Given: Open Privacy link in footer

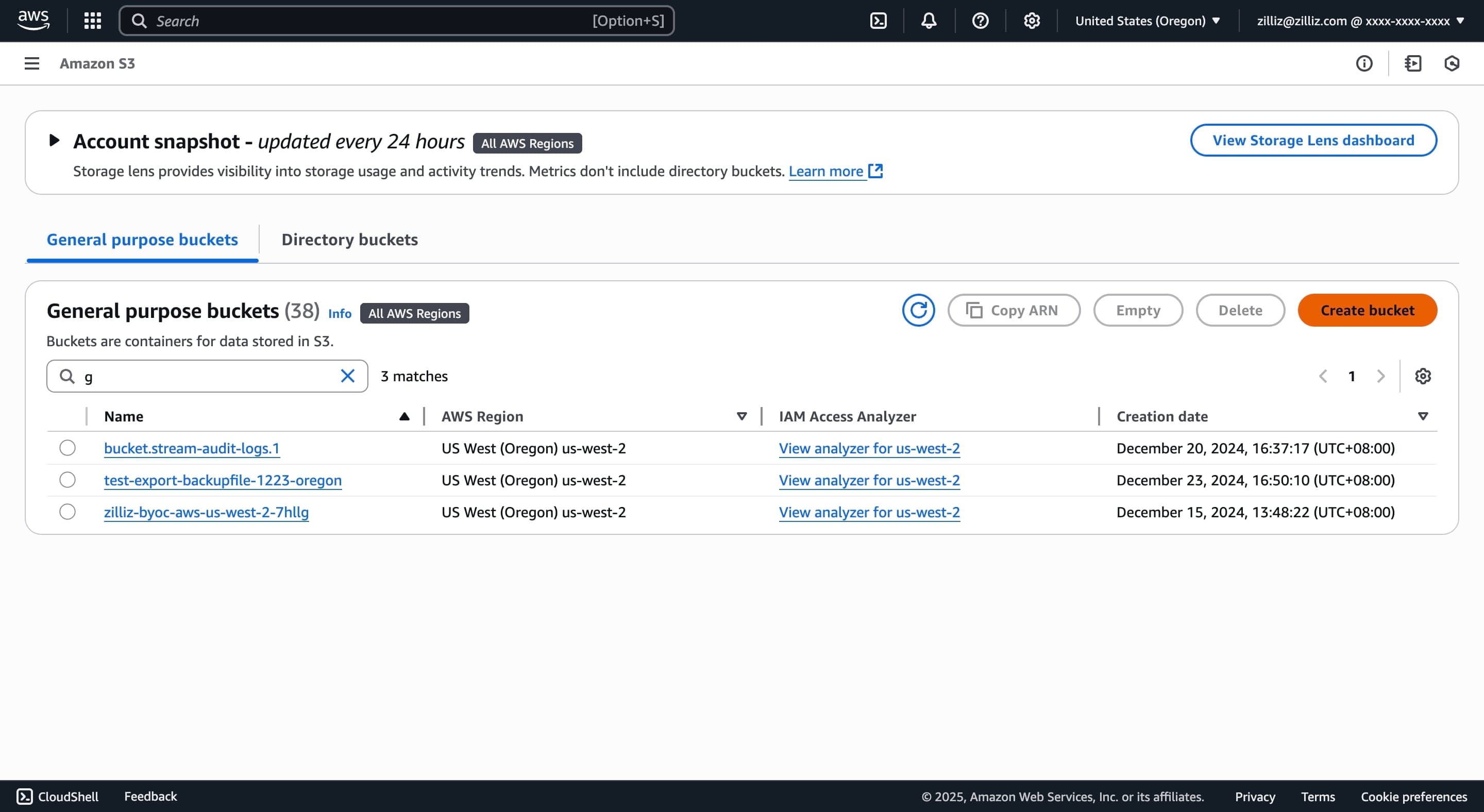Looking at the screenshot, I should (x=1255, y=797).
